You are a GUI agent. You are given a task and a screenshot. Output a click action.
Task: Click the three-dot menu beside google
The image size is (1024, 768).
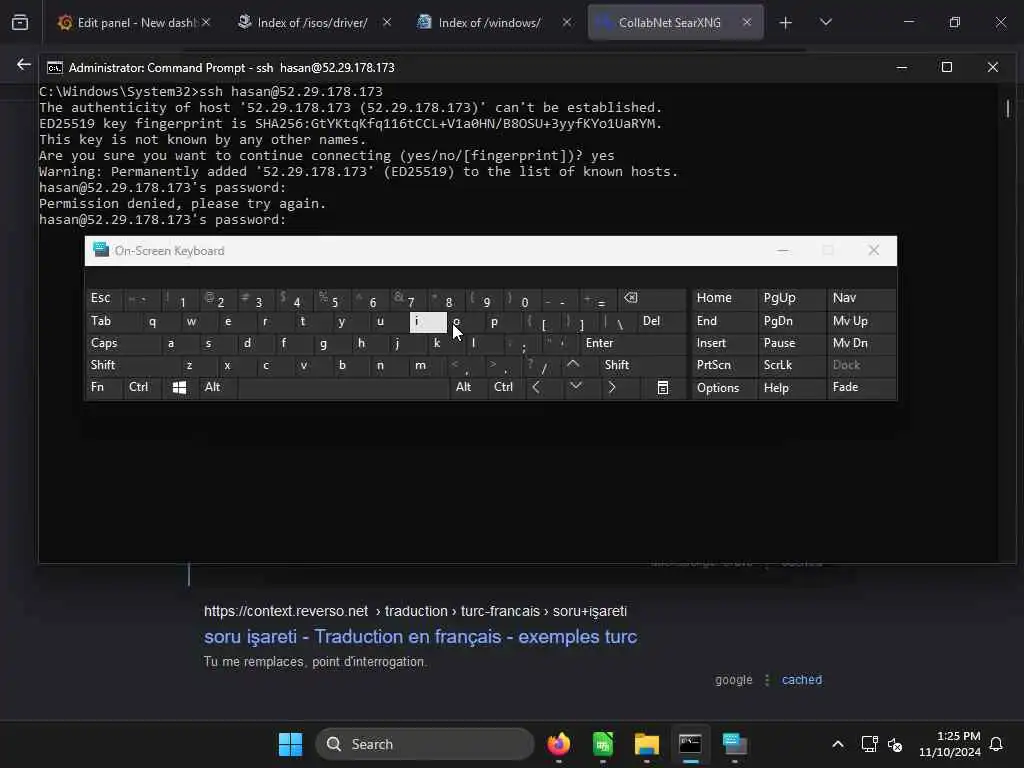[767, 680]
